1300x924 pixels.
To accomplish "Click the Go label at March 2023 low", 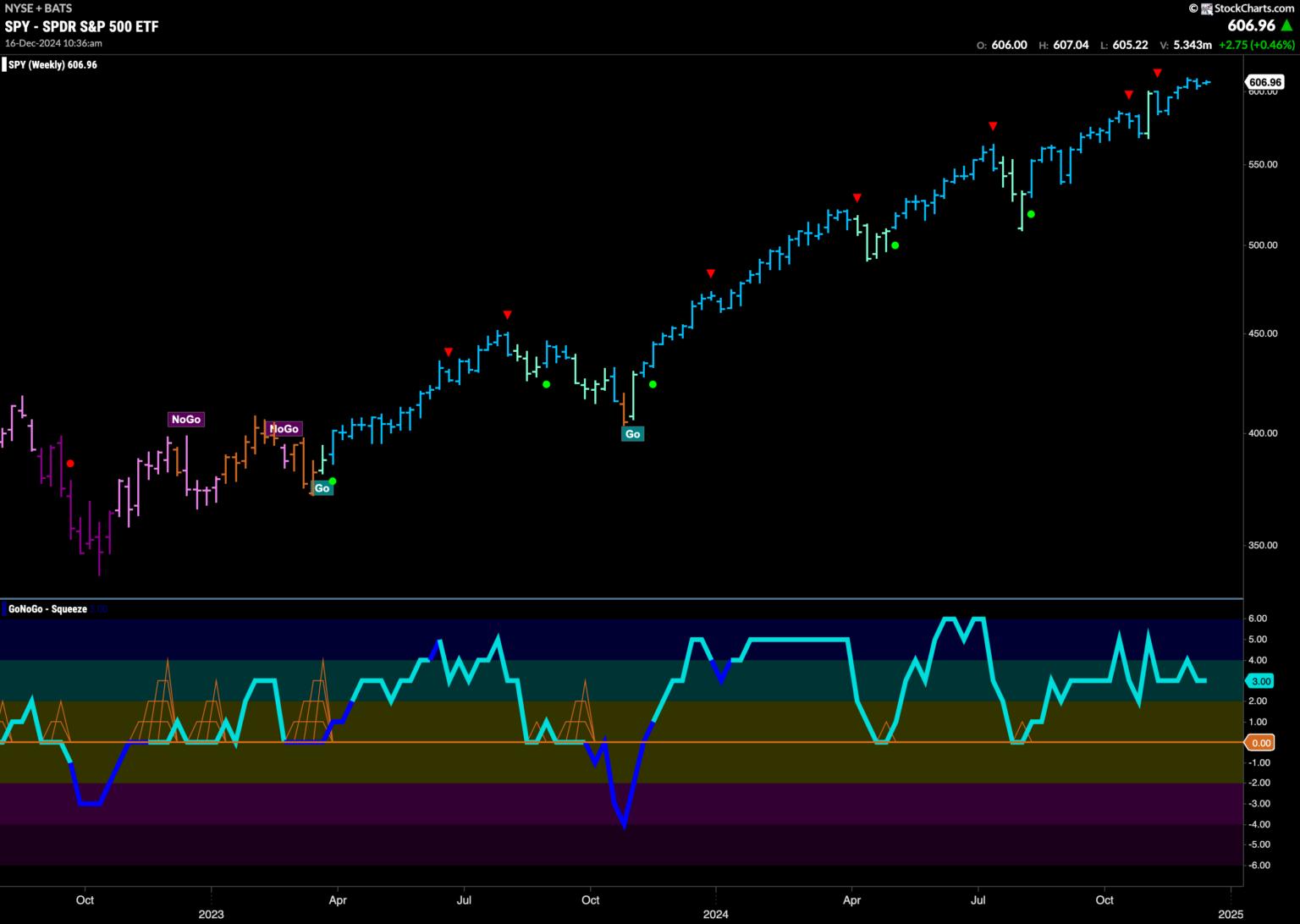I will point(322,488).
